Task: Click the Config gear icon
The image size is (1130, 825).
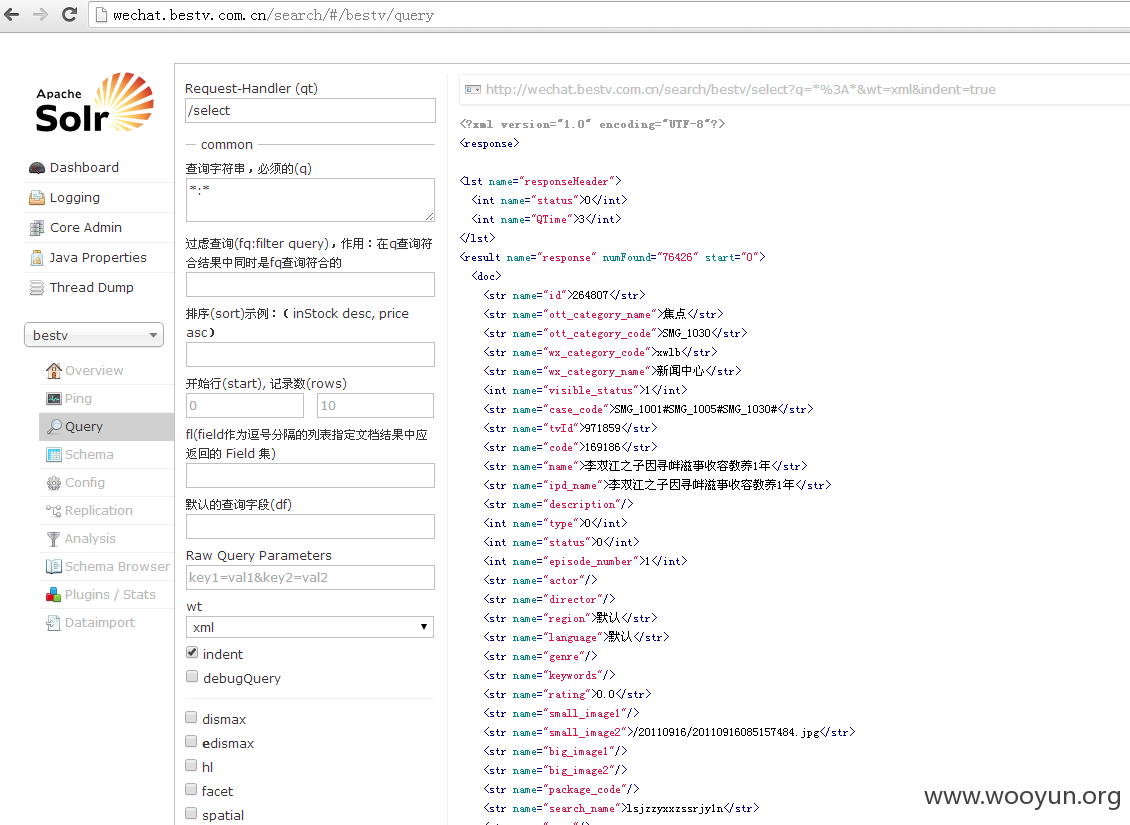Action: (54, 483)
